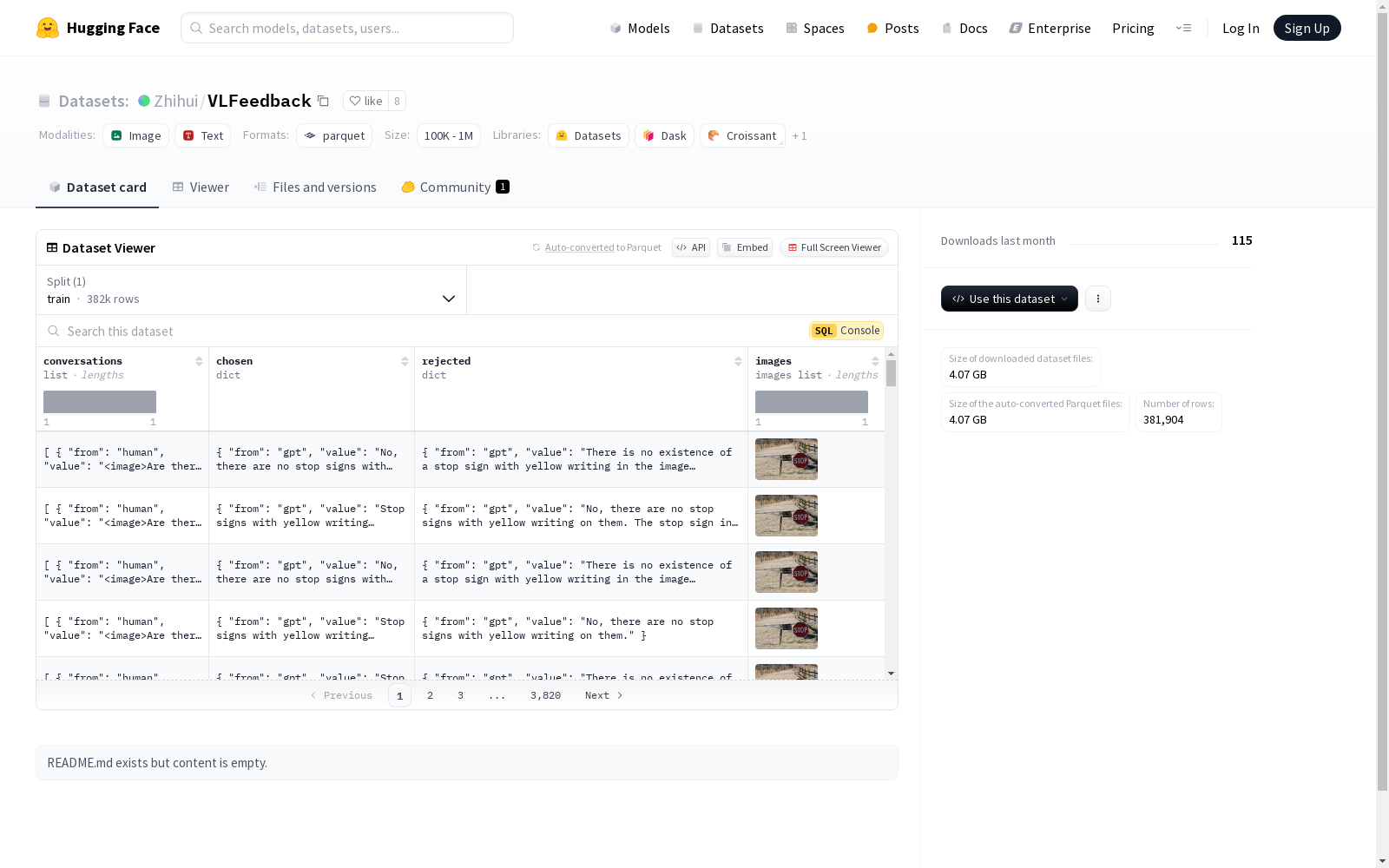Click the Zhihui user avatar icon
This screenshot has height=868, width=1389.
[x=144, y=101]
